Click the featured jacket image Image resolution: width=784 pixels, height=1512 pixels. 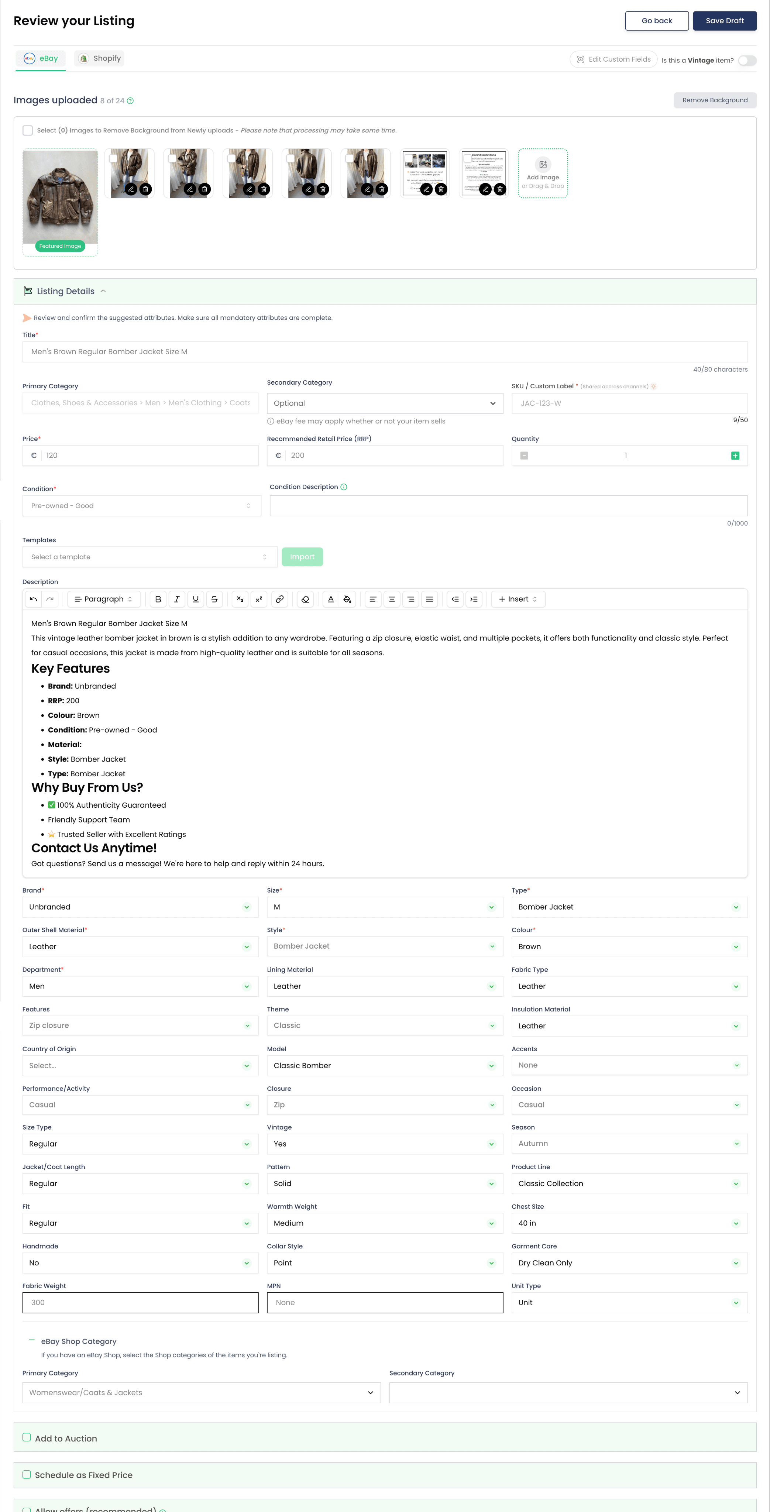pos(61,197)
